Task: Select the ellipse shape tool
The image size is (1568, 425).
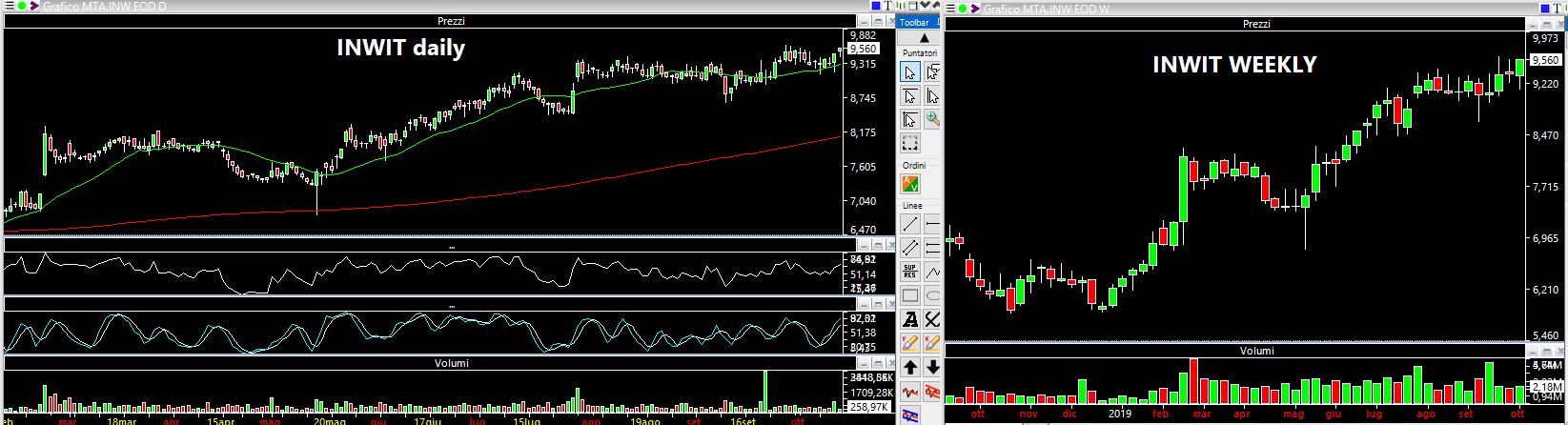Action: point(933,295)
